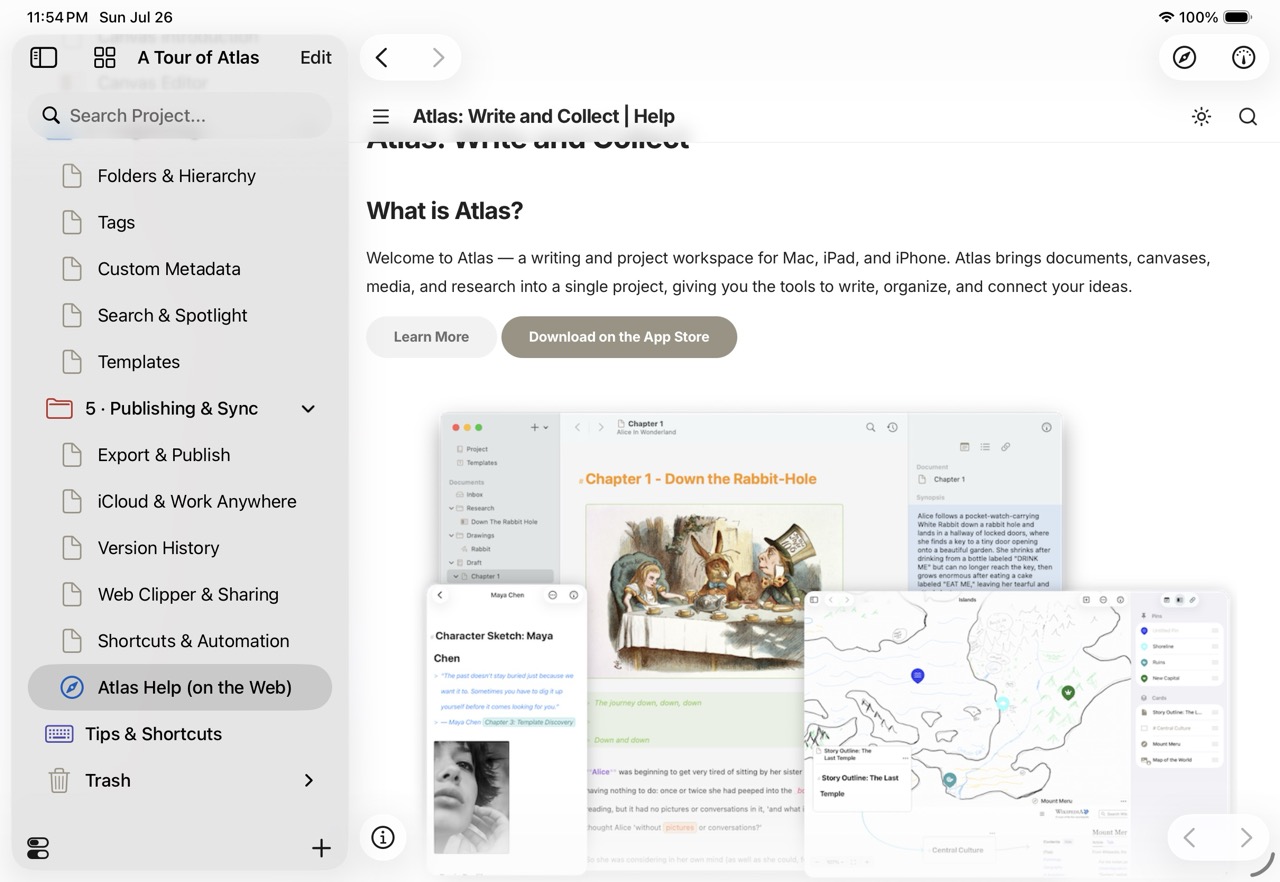Click Download on the App Store
This screenshot has width=1280, height=882.
pyautogui.click(x=619, y=337)
